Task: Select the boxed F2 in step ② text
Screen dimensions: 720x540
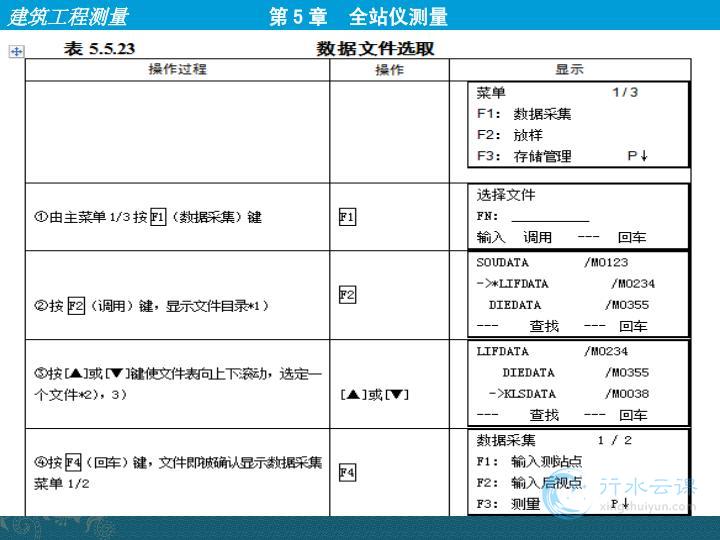Action: (x=75, y=305)
